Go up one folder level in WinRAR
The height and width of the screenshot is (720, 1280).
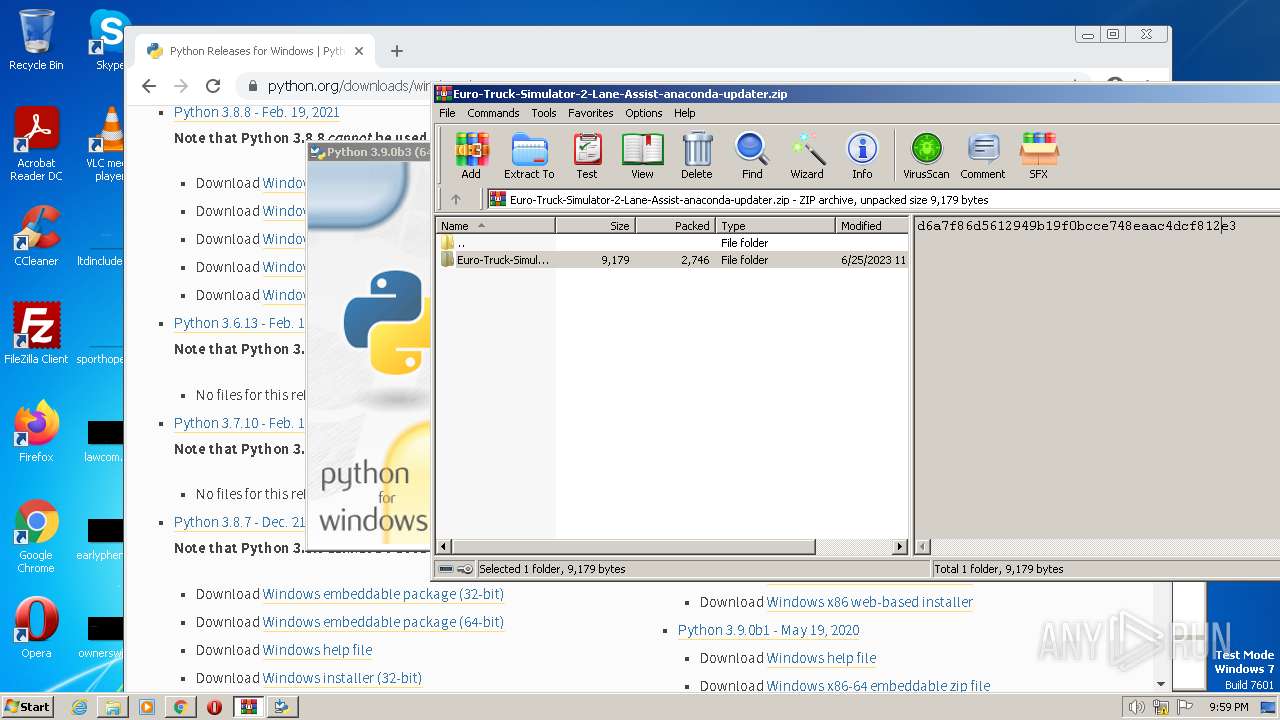tap(456, 199)
